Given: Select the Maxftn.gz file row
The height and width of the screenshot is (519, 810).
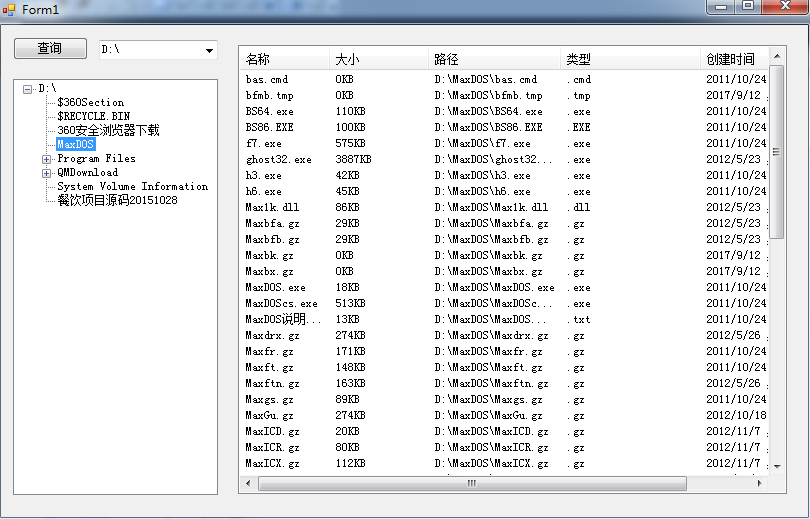Looking at the screenshot, I should point(504,384).
